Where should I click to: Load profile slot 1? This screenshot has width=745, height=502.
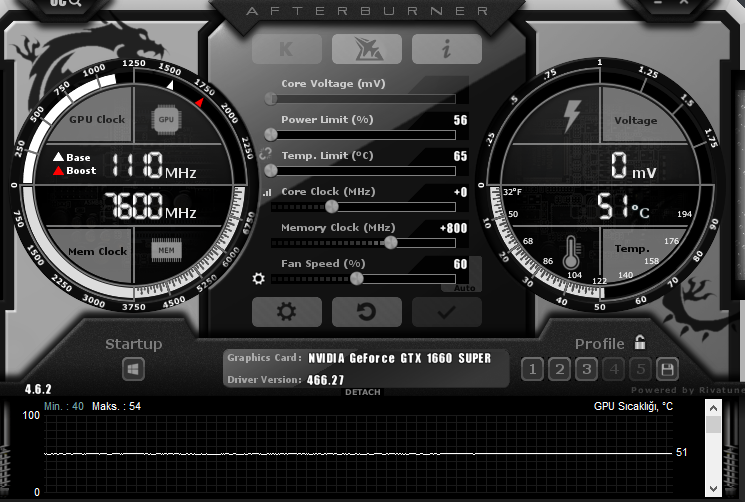point(532,369)
